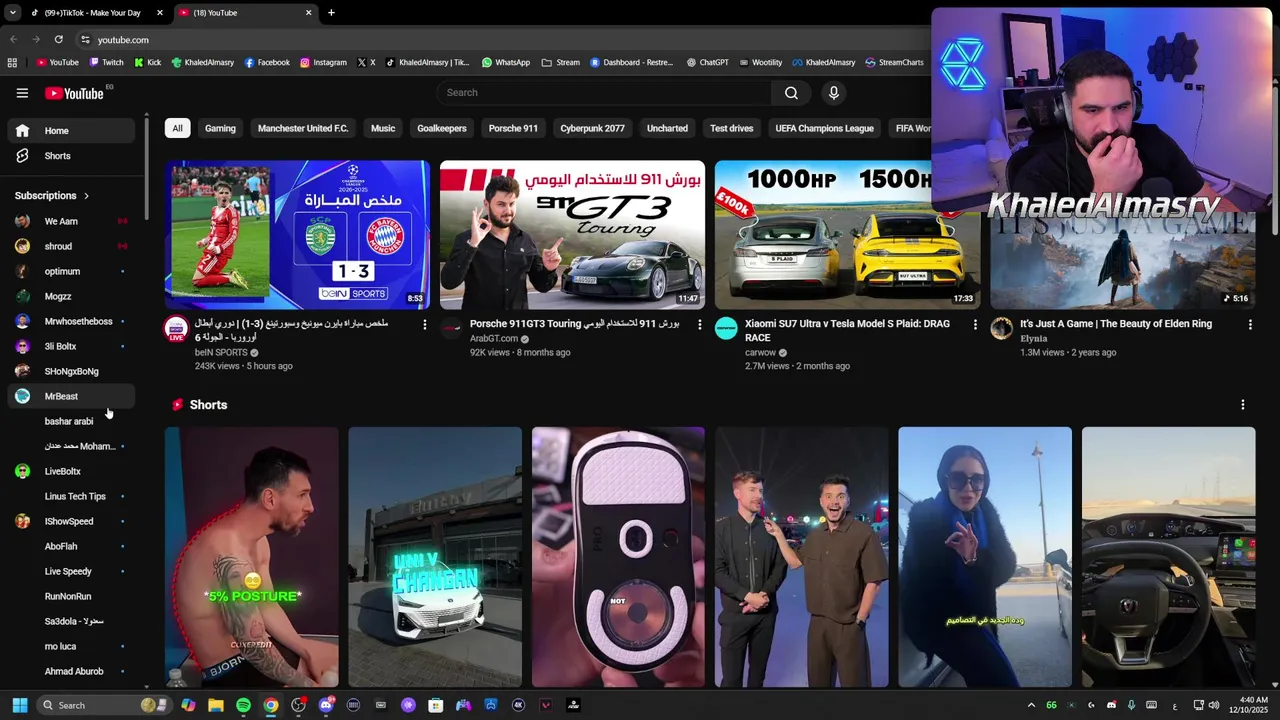Image resolution: width=1280 pixels, height=720 pixels.
Task: Open the YouTube hamburger guide menu
Action: 22,93
